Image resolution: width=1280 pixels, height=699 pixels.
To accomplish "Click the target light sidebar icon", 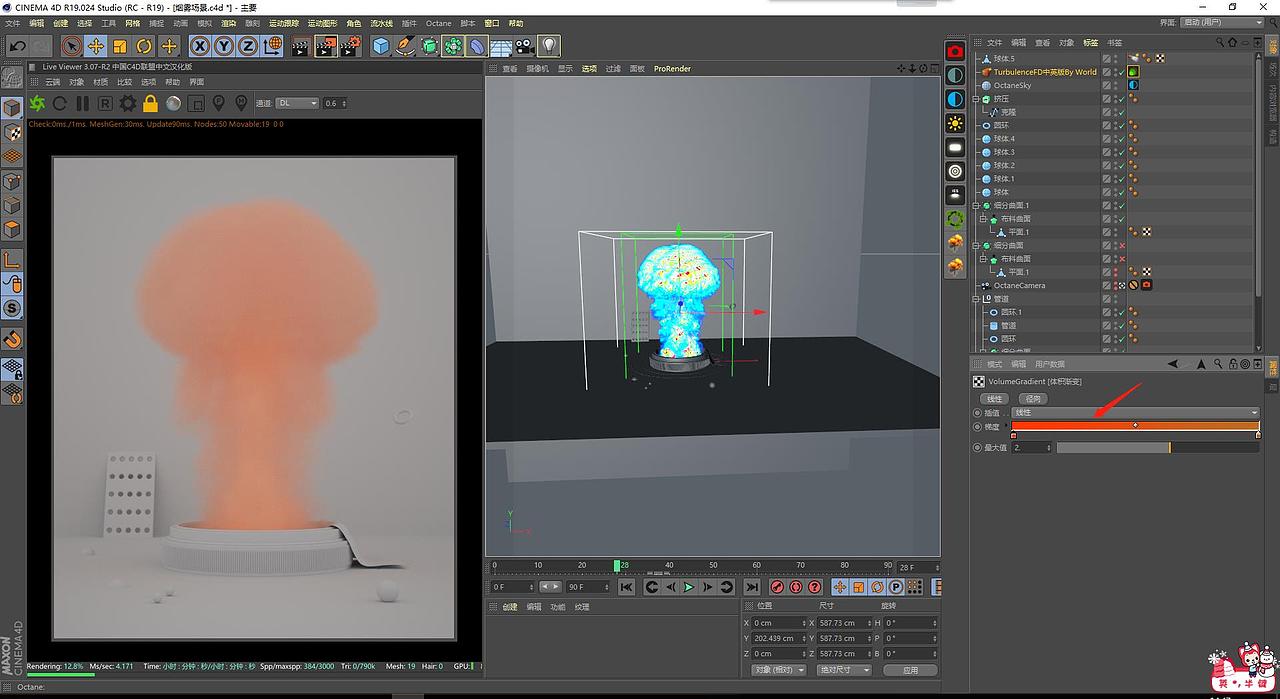I will tap(955, 171).
